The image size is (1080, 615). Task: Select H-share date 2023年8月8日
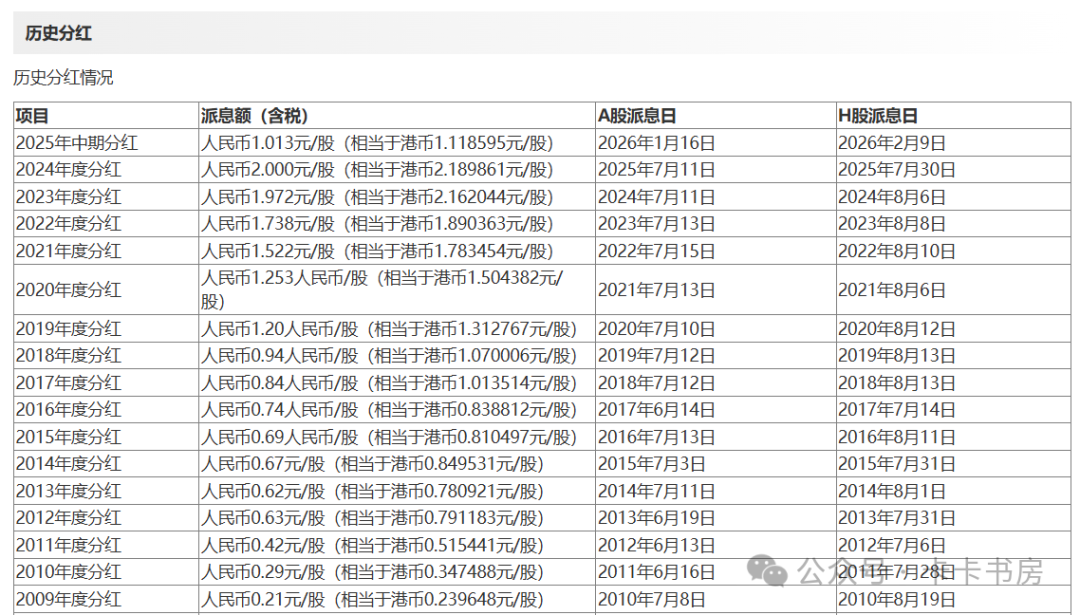(x=892, y=224)
